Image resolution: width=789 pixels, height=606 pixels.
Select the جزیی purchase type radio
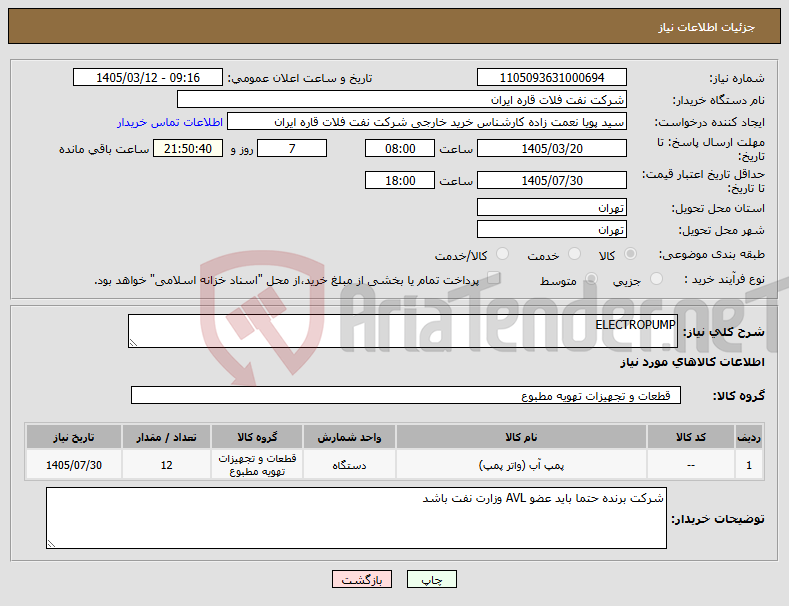click(656, 279)
